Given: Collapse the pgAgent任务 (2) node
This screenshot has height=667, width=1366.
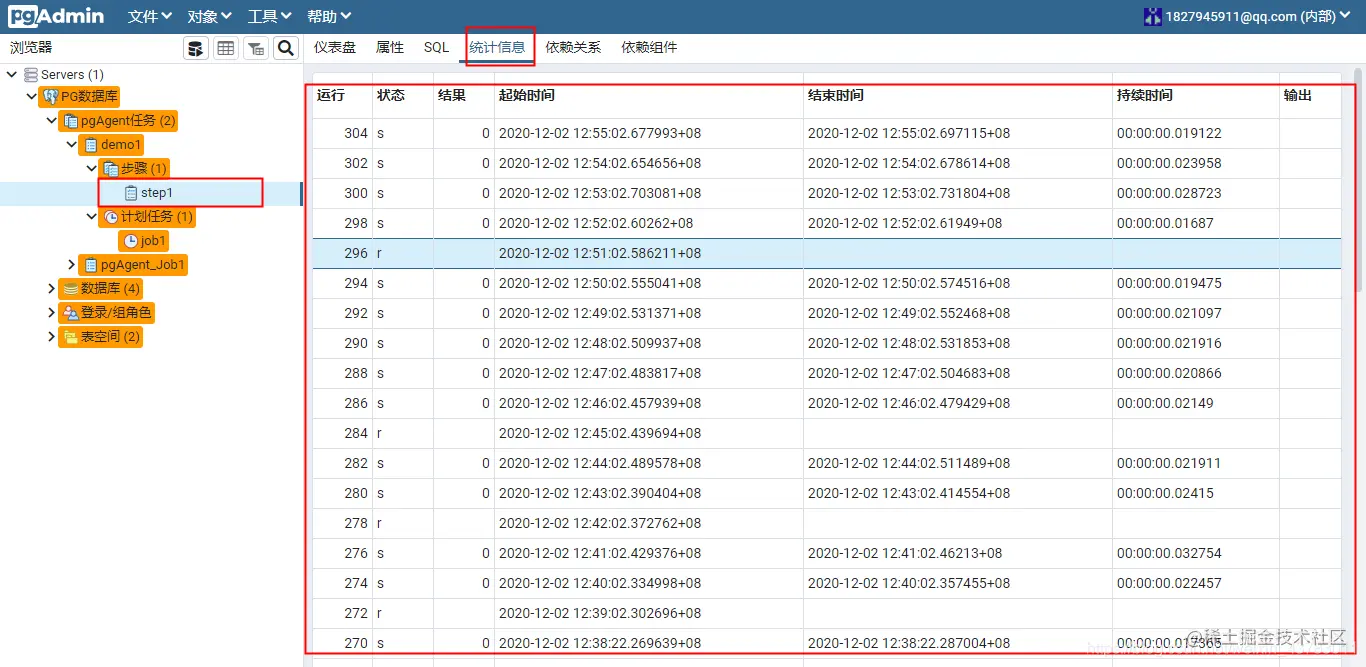Looking at the screenshot, I should tap(51, 121).
